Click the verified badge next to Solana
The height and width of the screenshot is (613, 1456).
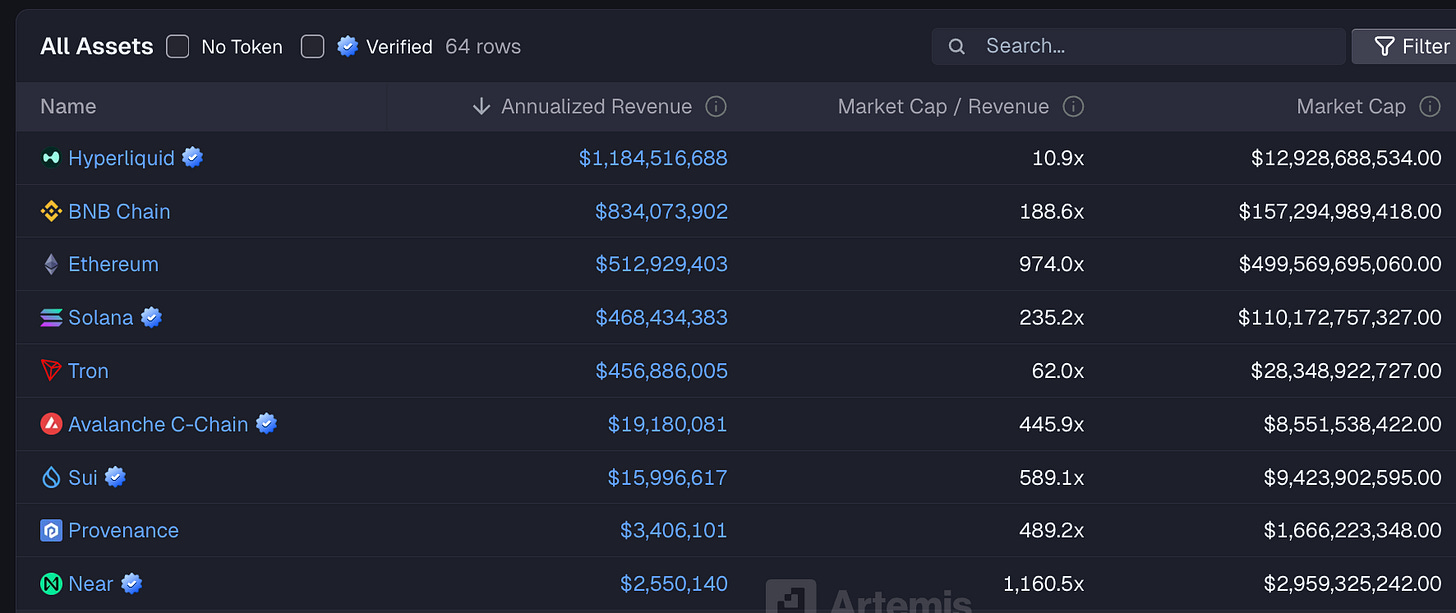tap(151, 317)
